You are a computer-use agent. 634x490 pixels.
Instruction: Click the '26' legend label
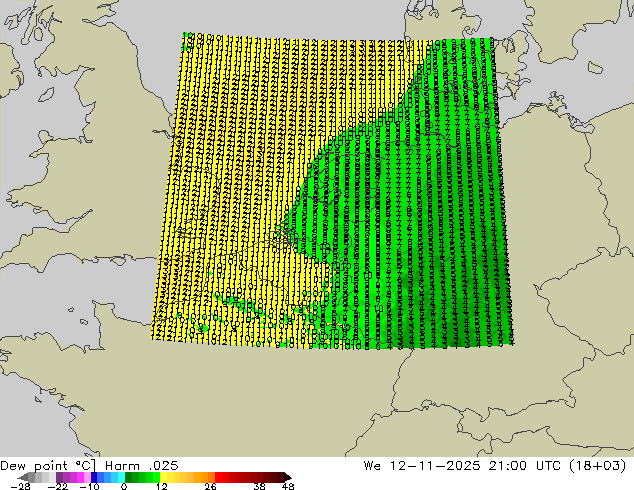pos(210,486)
